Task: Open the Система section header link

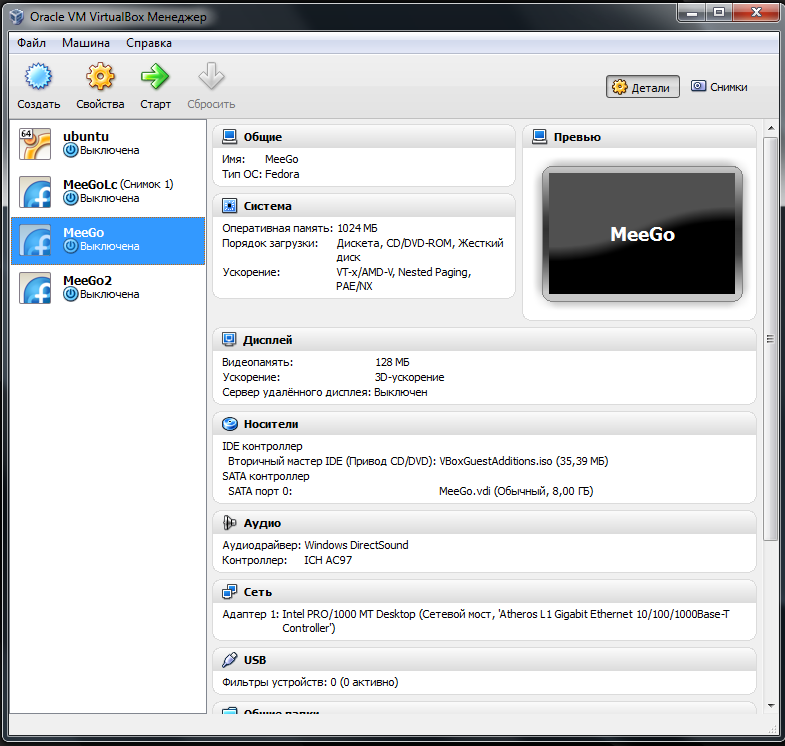Action: click(x=267, y=206)
